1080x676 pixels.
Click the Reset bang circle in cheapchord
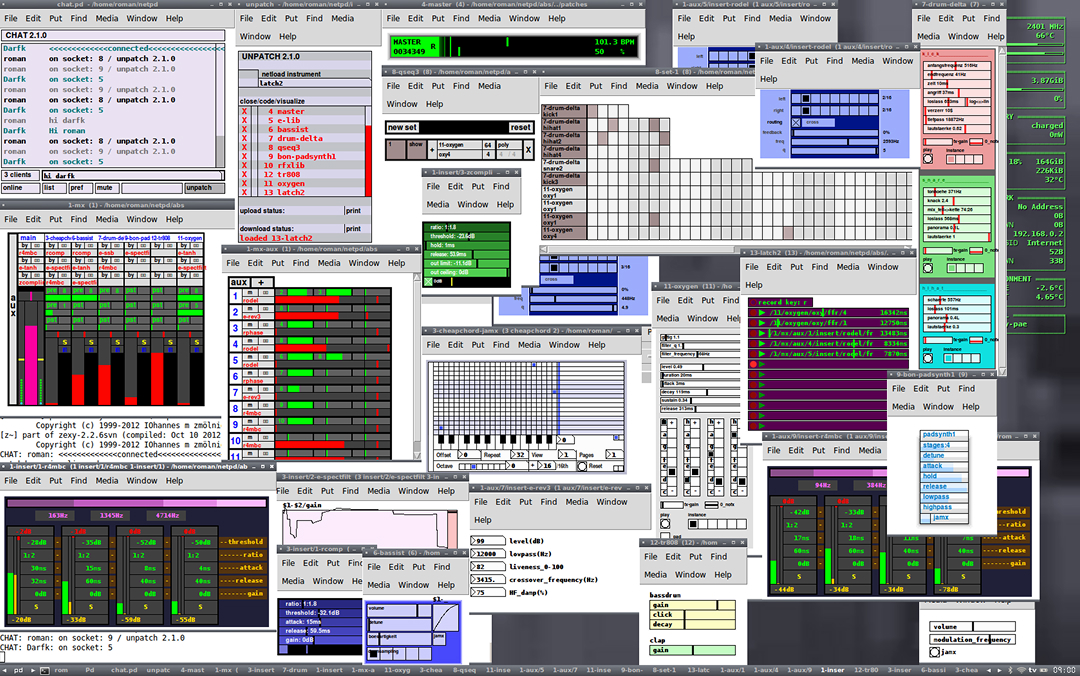582,466
